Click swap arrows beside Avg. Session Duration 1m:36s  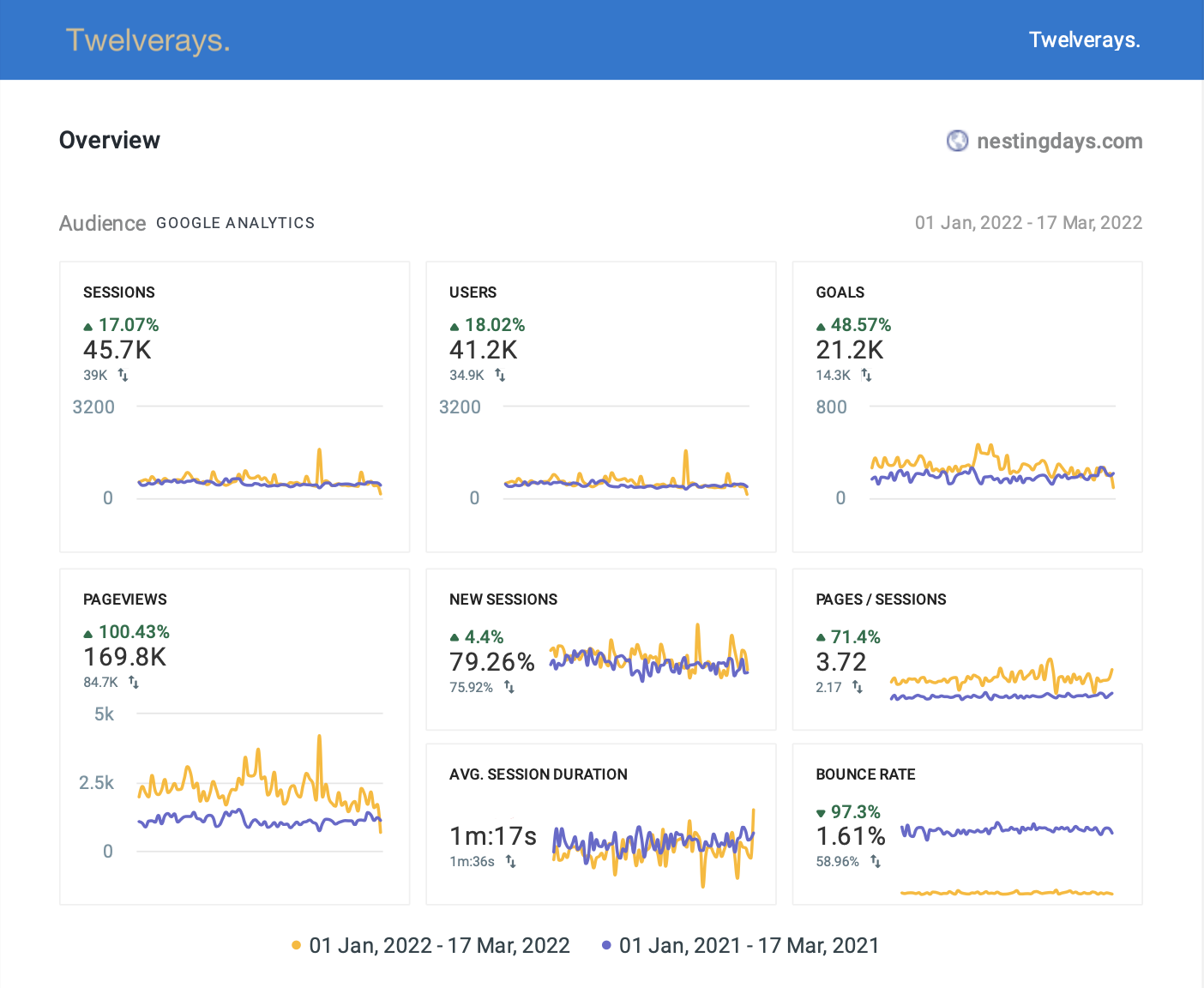510,861
